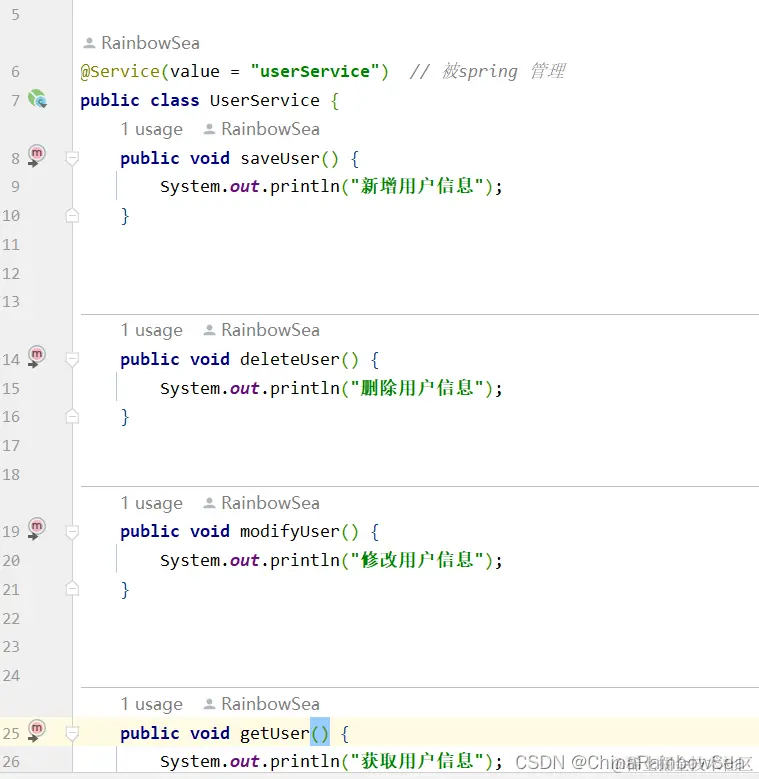Collapse the getUser method fold marker
This screenshot has width=759, height=779.
[x=72, y=733]
